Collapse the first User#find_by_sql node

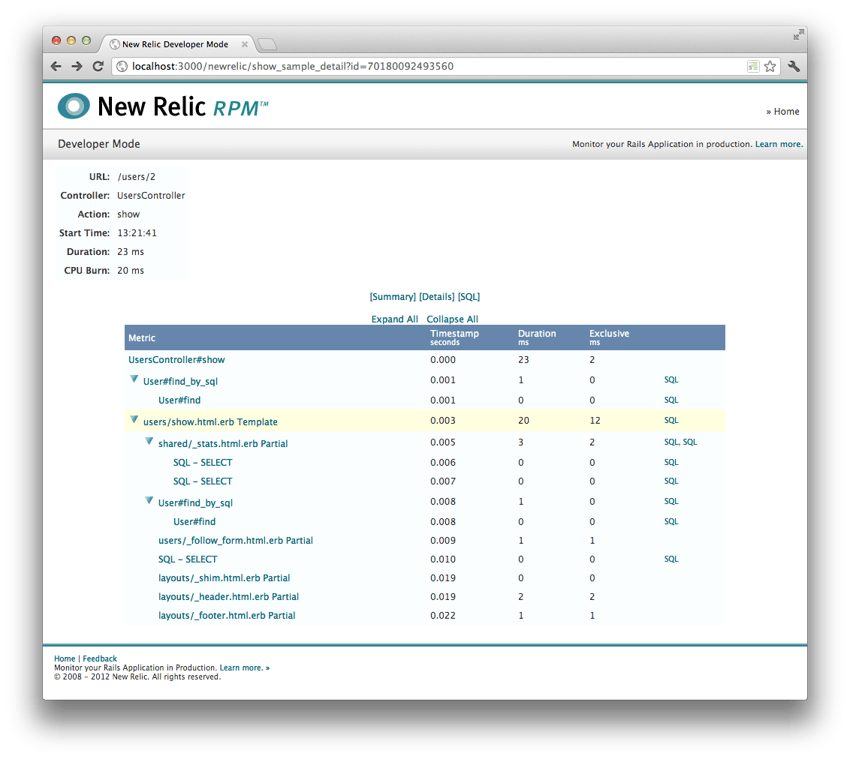(134, 380)
